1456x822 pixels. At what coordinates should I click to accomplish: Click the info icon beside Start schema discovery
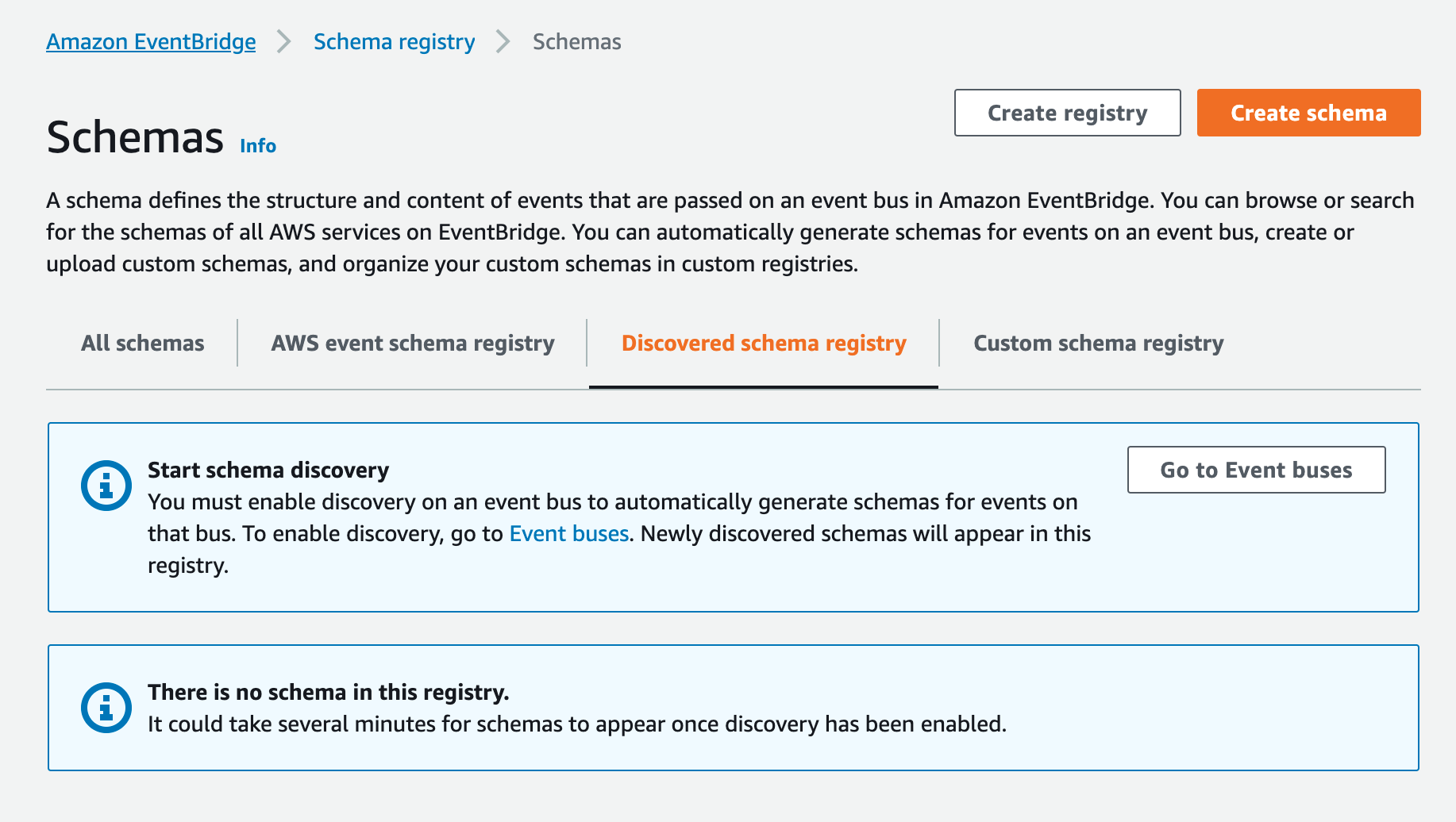click(x=106, y=486)
